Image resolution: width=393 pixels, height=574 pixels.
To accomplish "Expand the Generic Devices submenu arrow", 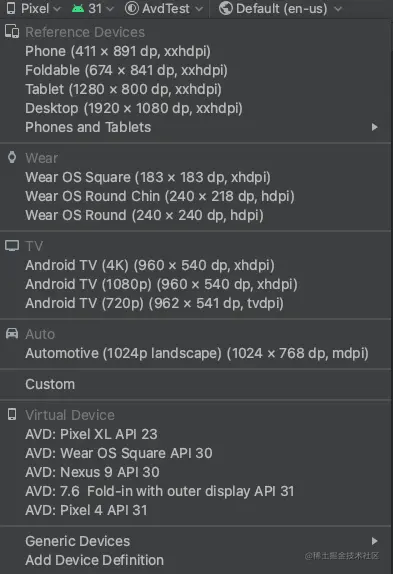I will (374, 541).
